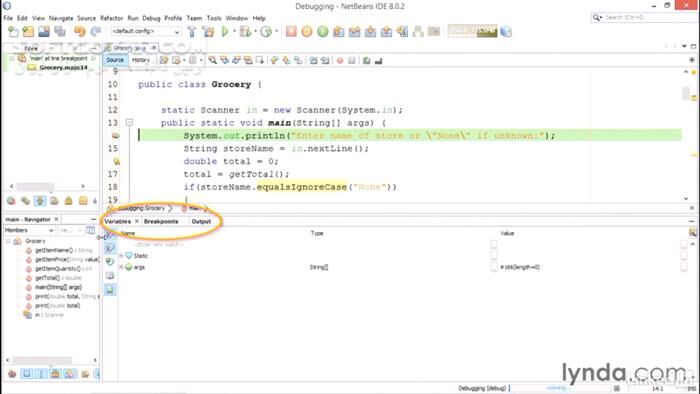Toggle show fields filter in Navigator bottom
Viewport: 700px width, 394px height.
[x=26, y=373]
